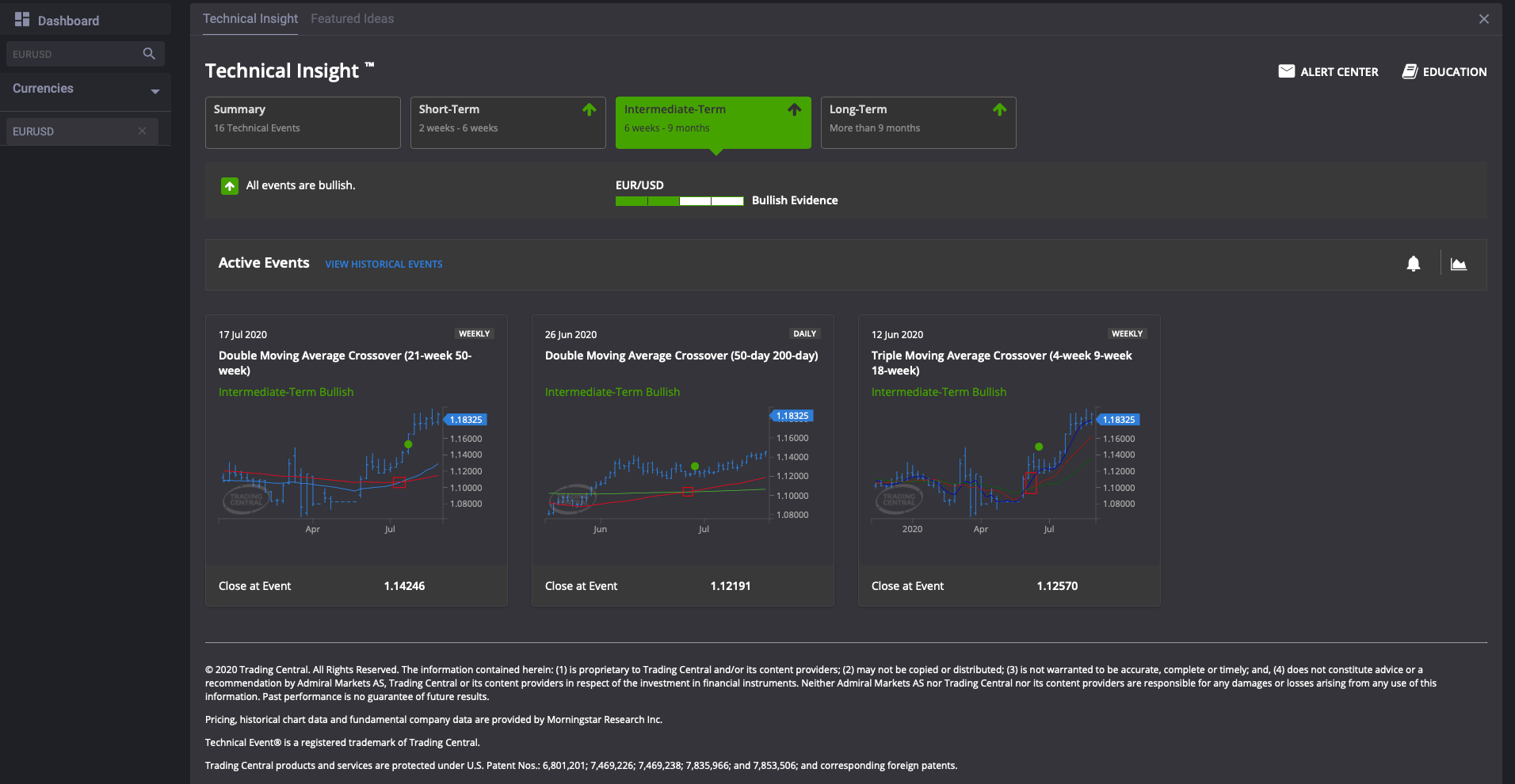
Task: Open the Dashboard grid icon
Action: pos(22,19)
